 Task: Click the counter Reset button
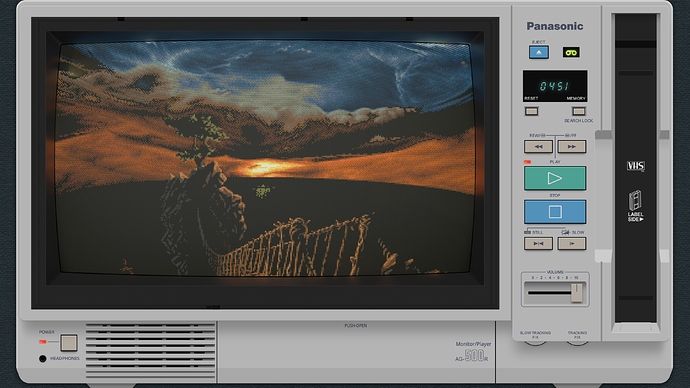(532, 111)
